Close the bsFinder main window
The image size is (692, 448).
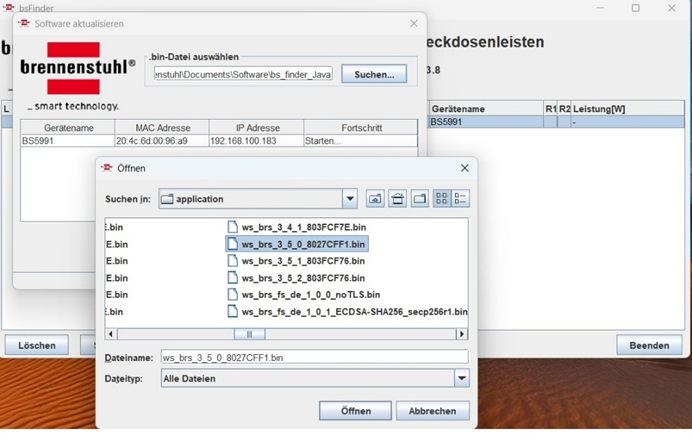[x=671, y=8]
